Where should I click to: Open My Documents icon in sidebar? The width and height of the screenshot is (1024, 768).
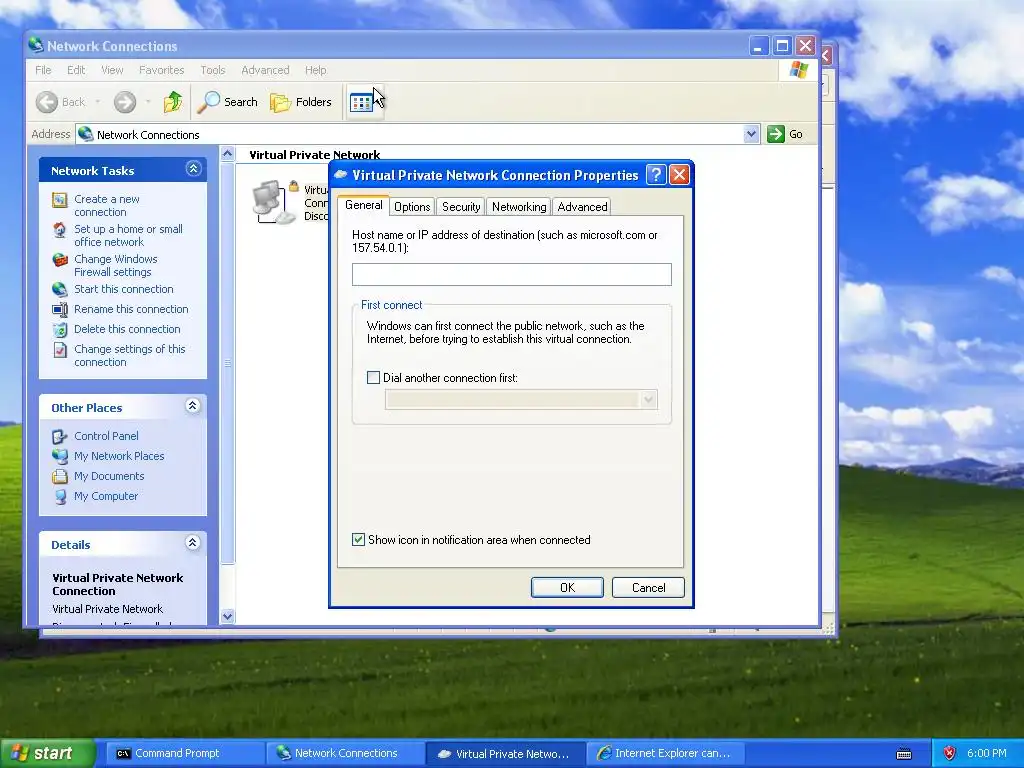[x=59, y=477]
